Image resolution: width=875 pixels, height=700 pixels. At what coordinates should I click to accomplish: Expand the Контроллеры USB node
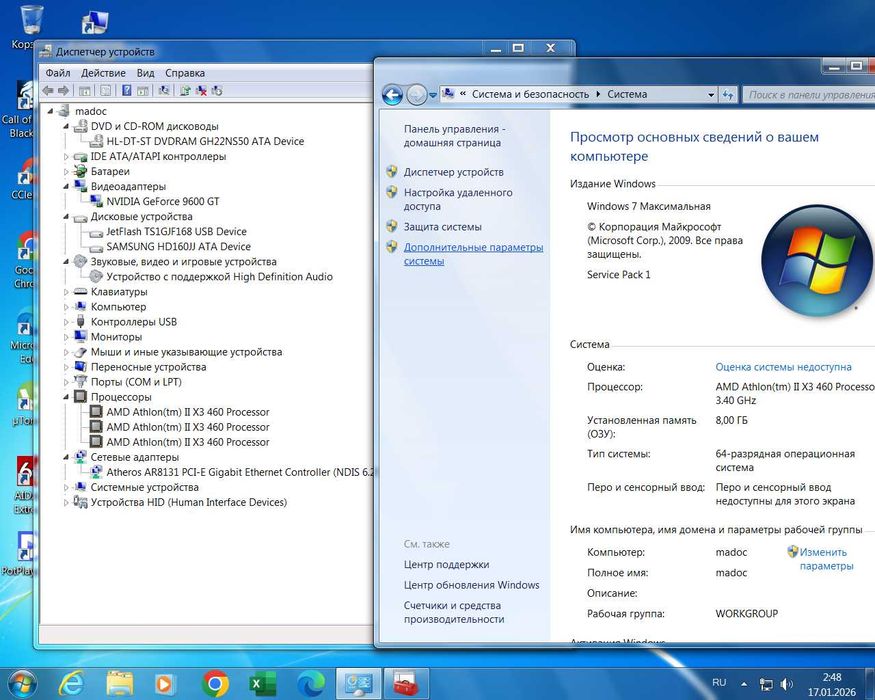point(66,322)
